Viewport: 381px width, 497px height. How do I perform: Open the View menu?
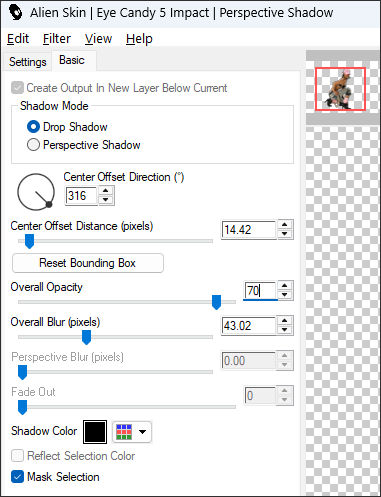pyautogui.click(x=98, y=39)
